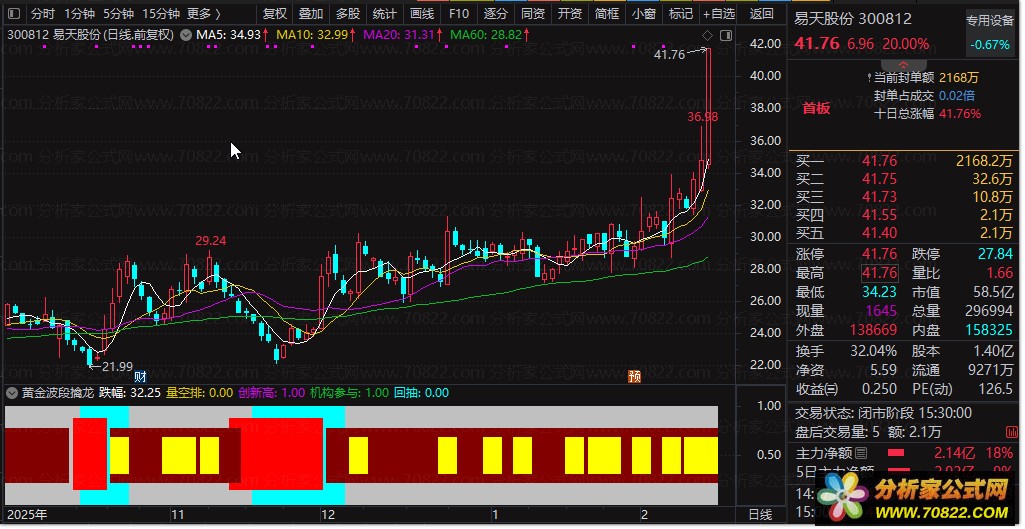
Task: Activate the 画线 drawing tool
Action: 422,14
